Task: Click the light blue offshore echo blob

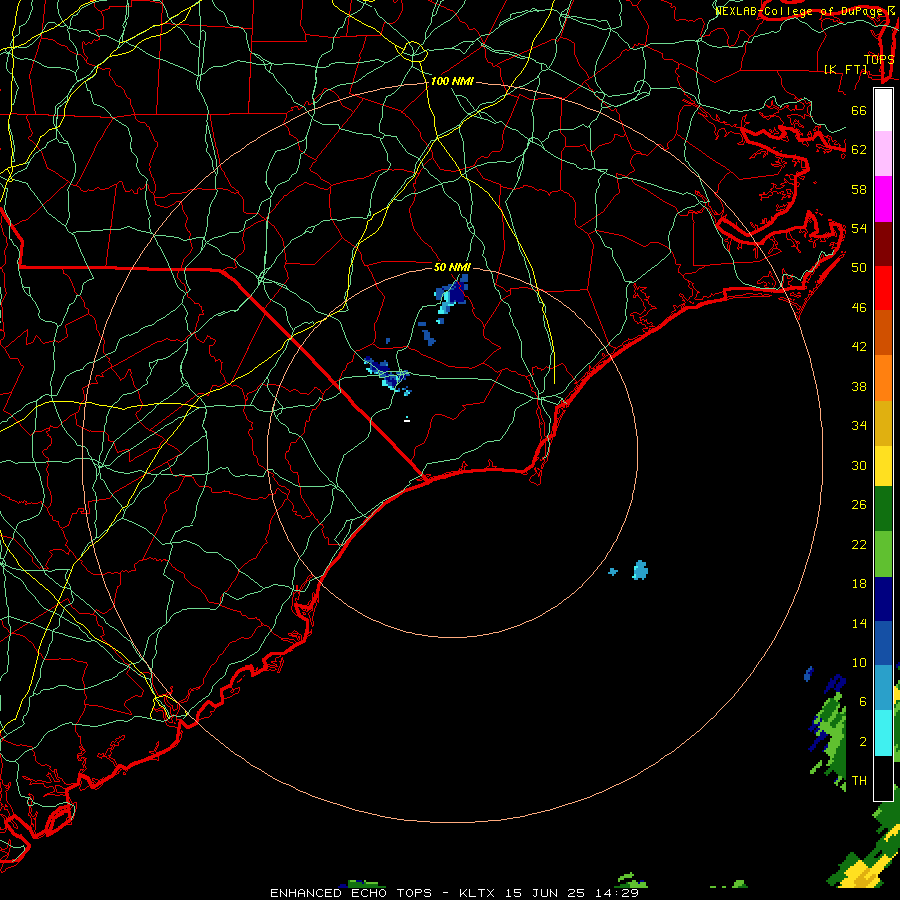Action: pos(640,571)
